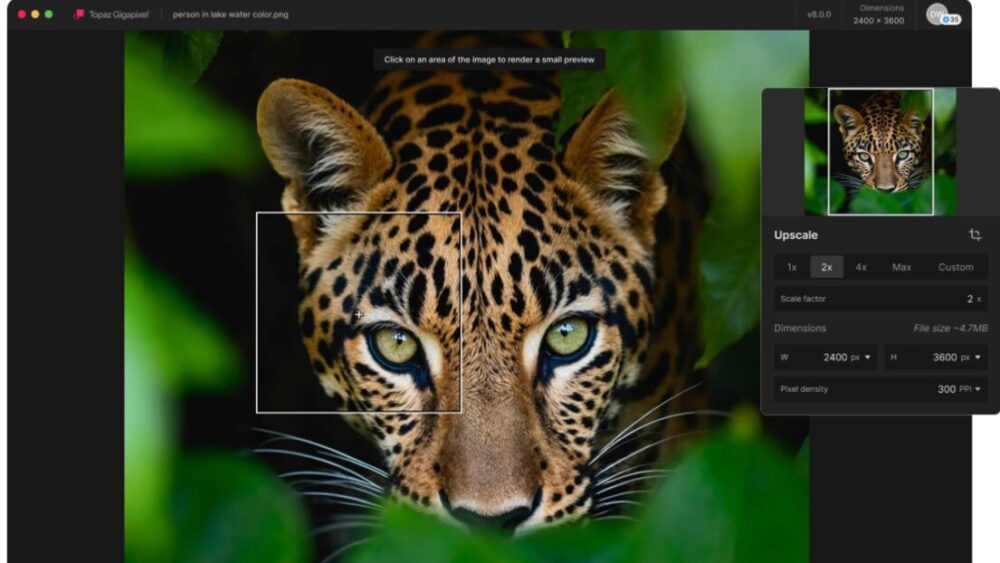1000x563 pixels.
Task: Open the height unit px dropdown
Action: pyautogui.click(x=972, y=357)
